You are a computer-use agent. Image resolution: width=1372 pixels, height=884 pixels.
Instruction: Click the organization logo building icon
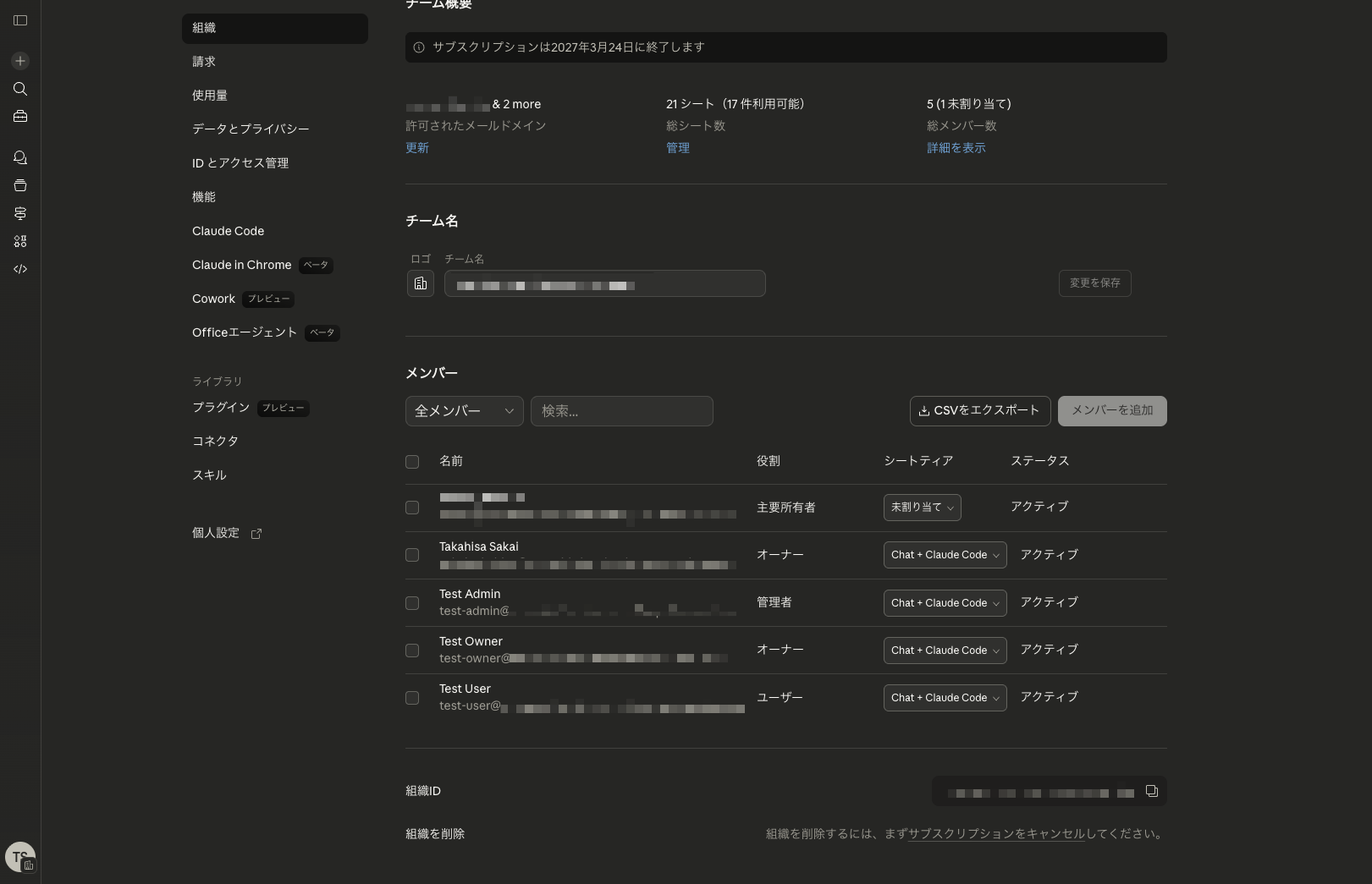[x=421, y=283]
